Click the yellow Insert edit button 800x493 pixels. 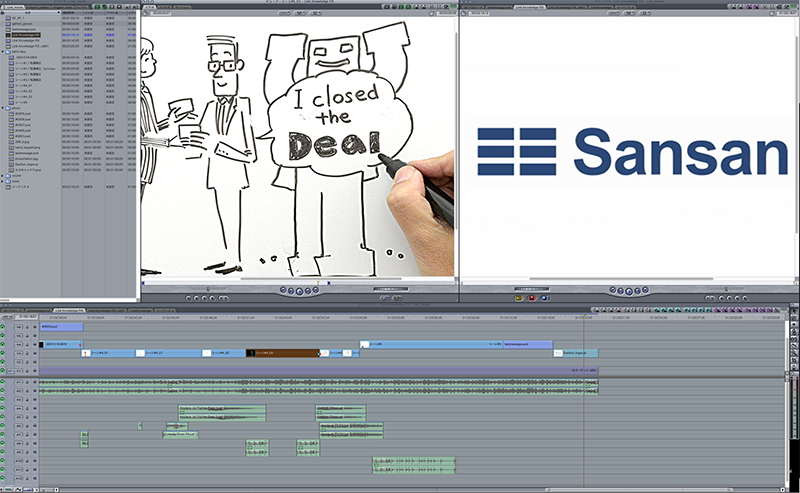[519, 298]
